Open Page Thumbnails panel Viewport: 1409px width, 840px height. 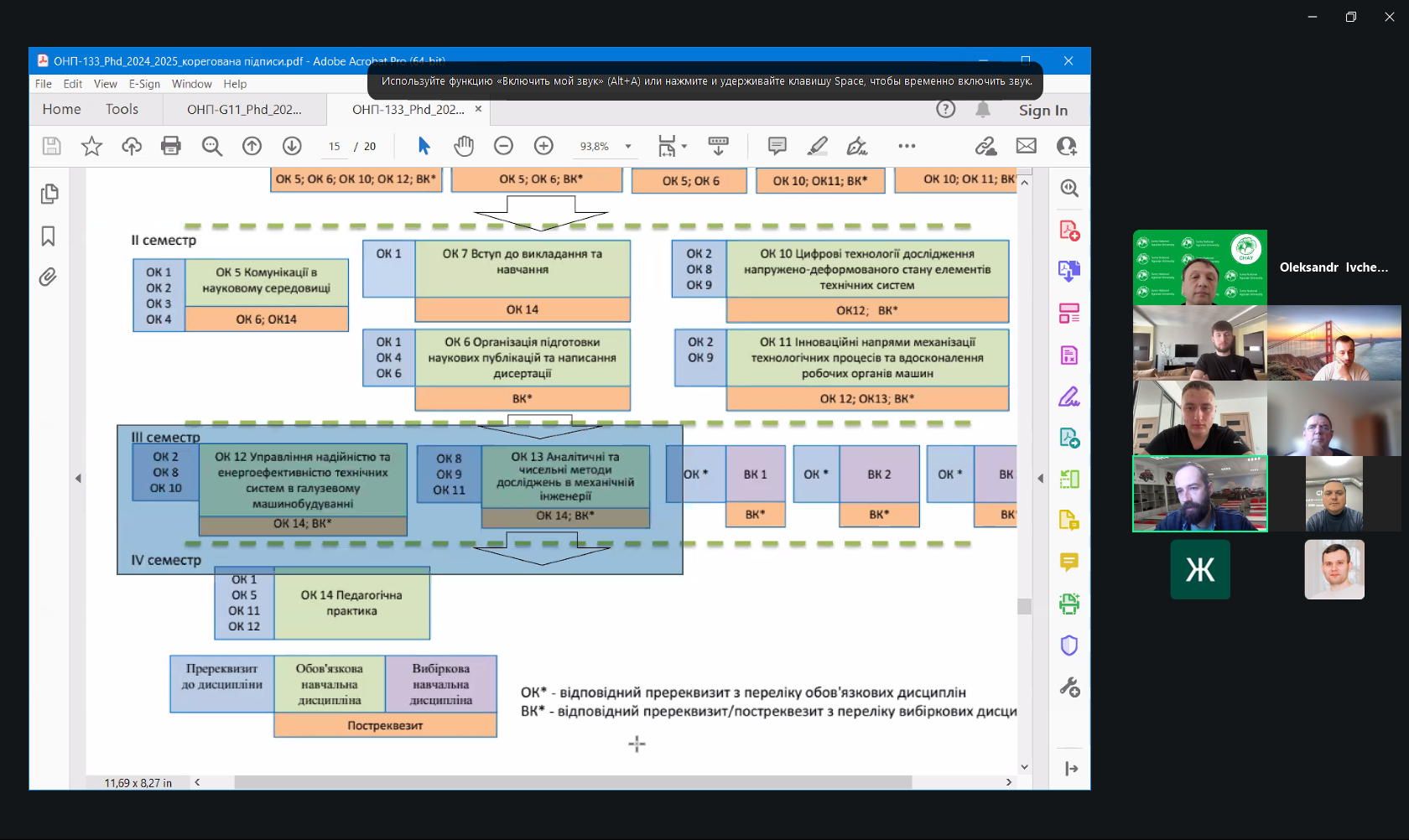tap(49, 194)
